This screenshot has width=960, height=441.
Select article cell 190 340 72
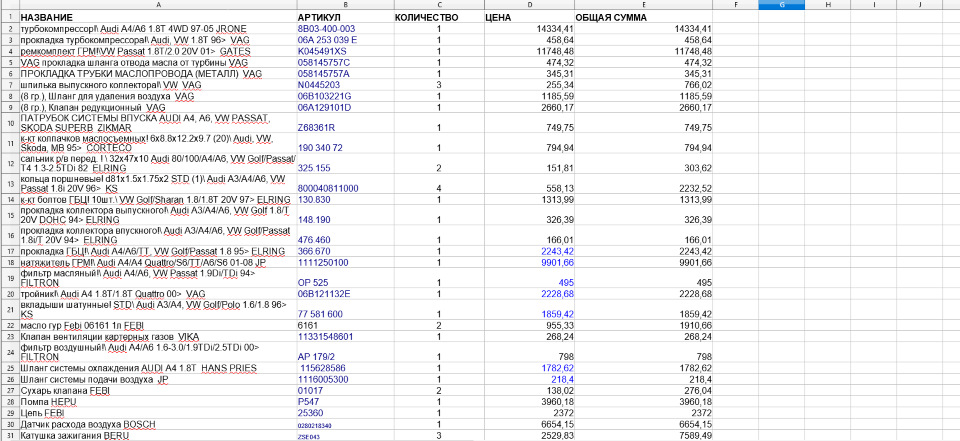pyautogui.click(x=345, y=143)
